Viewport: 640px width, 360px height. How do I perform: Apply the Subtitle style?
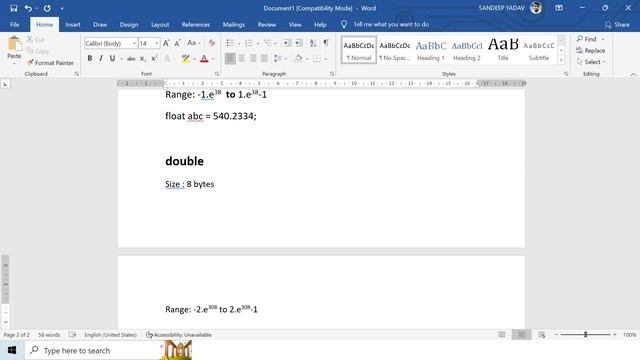[539, 50]
